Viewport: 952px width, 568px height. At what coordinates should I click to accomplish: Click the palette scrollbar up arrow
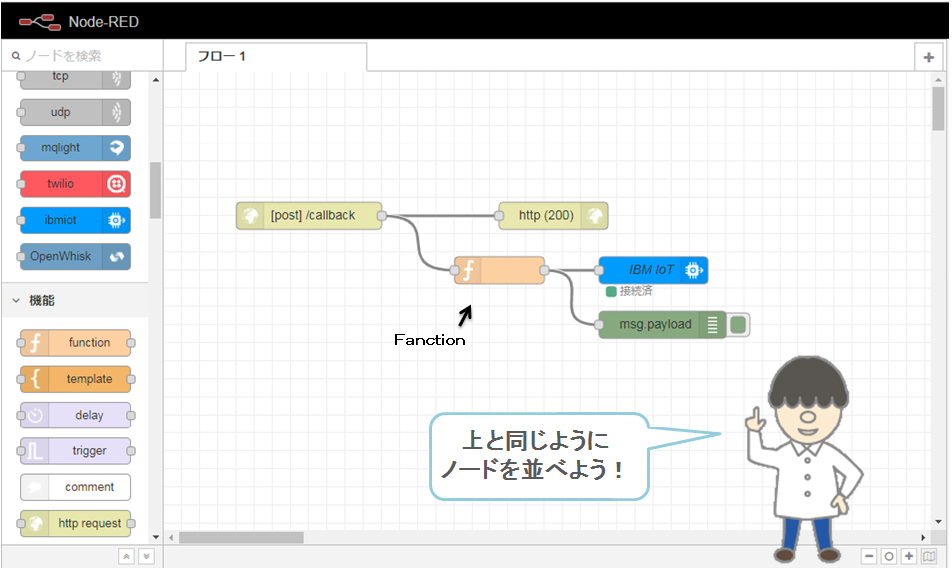pyautogui.click(x=156, y=79)
